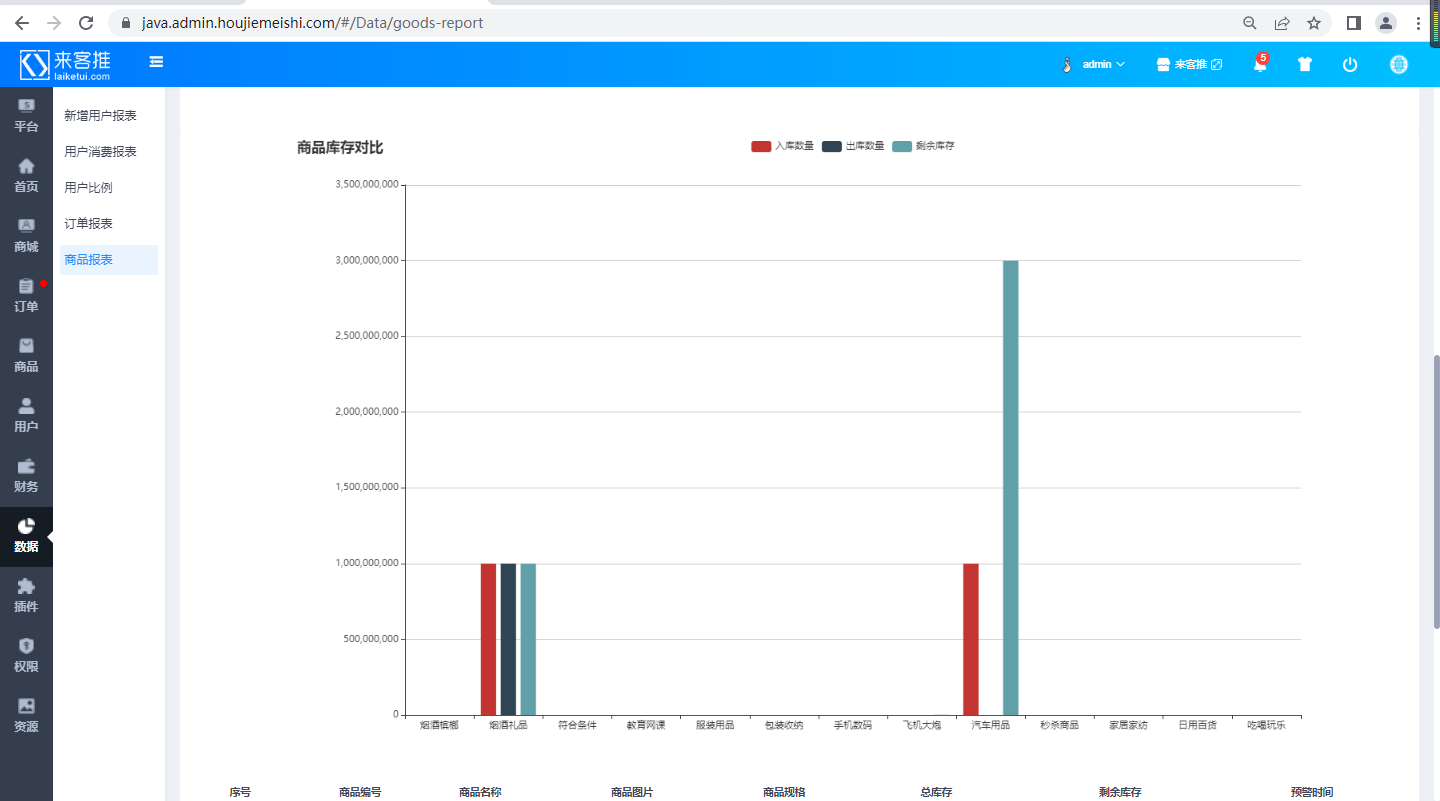
Task: Click the 商品图片 column header
Action: pos(632,792)
